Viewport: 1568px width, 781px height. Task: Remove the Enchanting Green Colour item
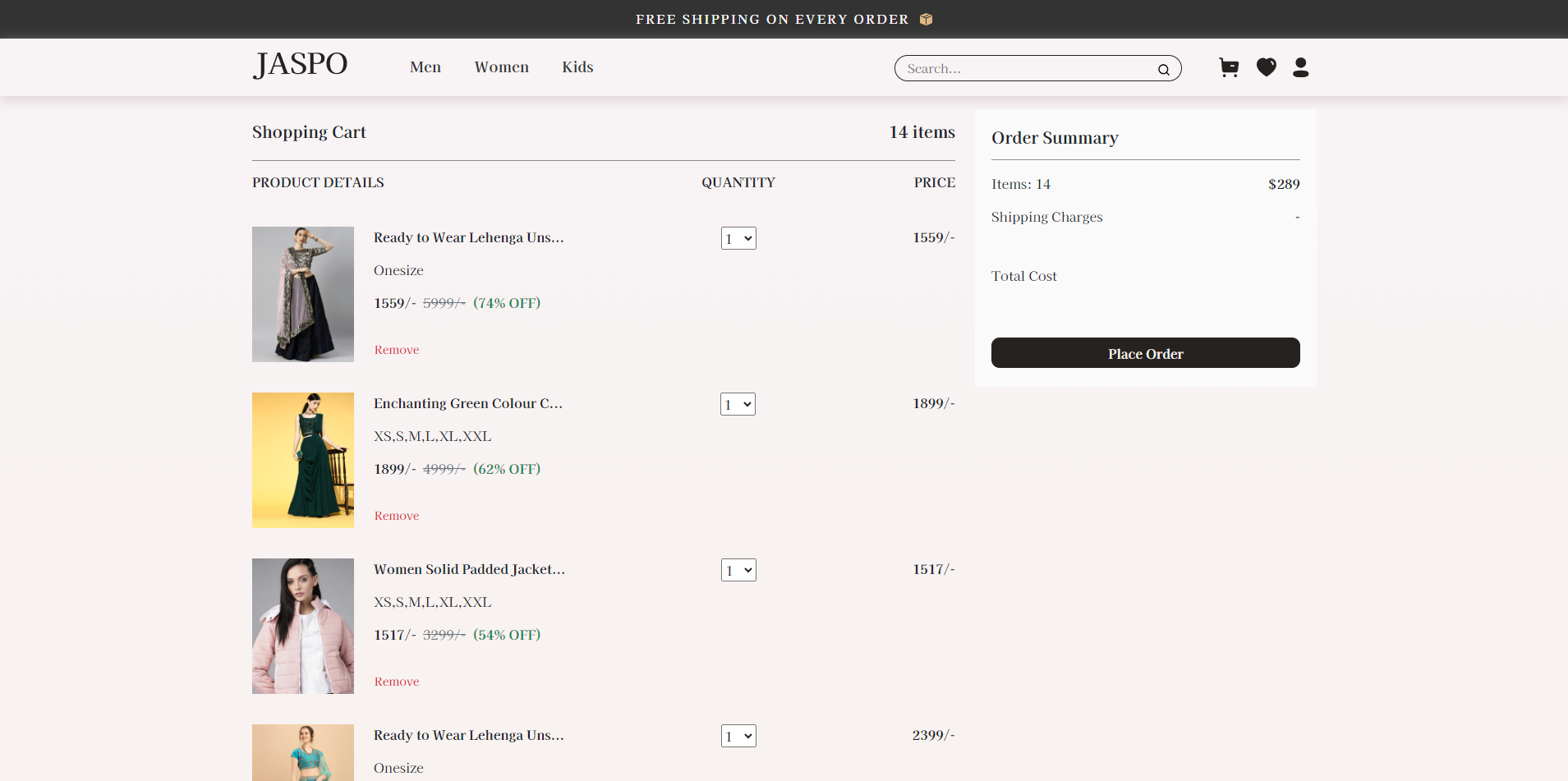(x=397, y=516)
